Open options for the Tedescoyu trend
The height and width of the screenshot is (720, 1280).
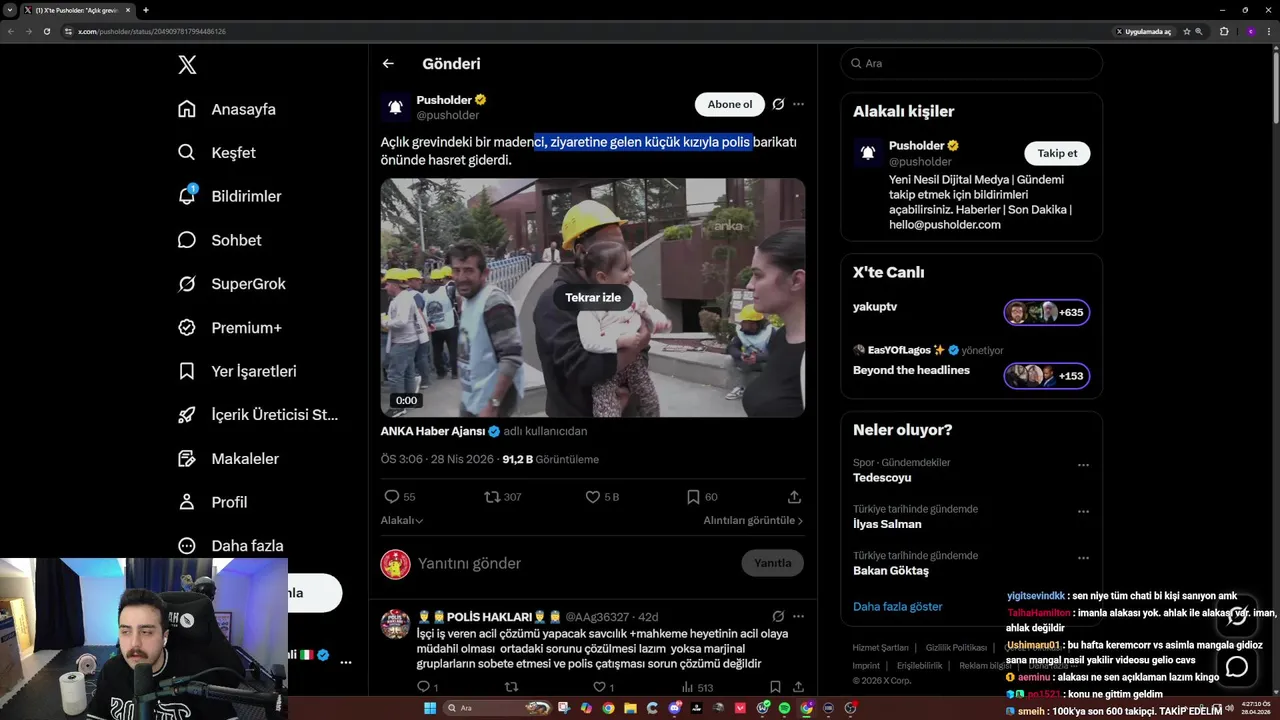1083,466
